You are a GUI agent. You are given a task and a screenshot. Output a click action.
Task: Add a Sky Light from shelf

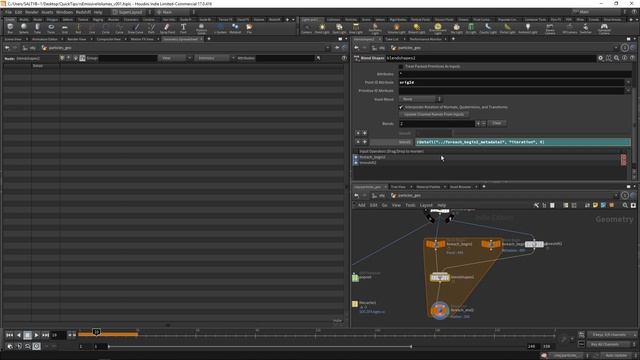456,28
